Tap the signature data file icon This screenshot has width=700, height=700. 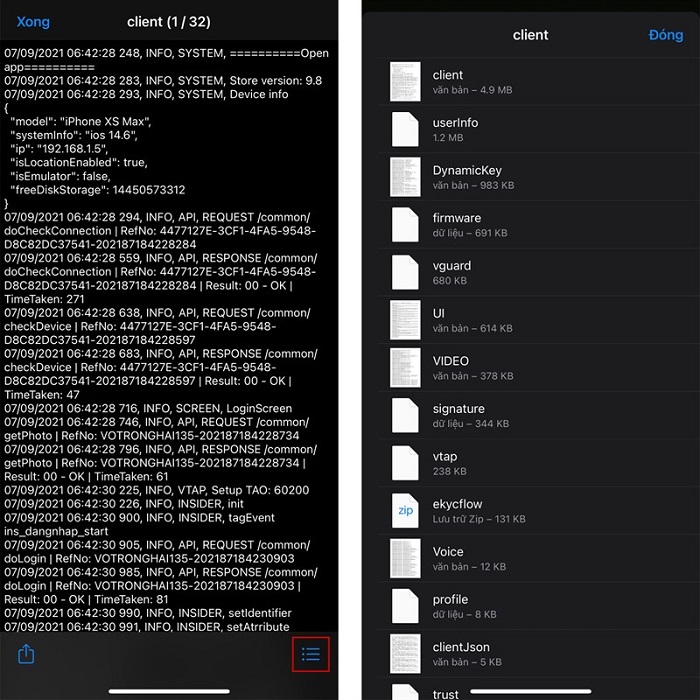coord(405,416)
